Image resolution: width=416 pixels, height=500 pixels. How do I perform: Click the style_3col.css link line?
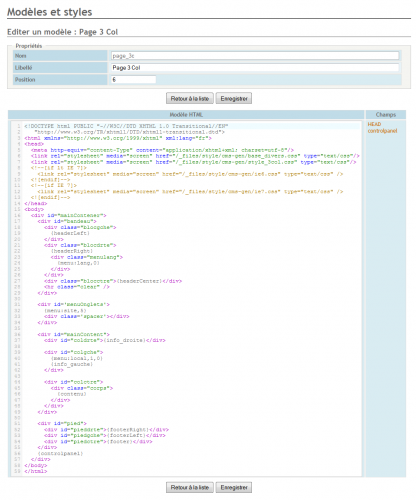(x=193, y=162)
